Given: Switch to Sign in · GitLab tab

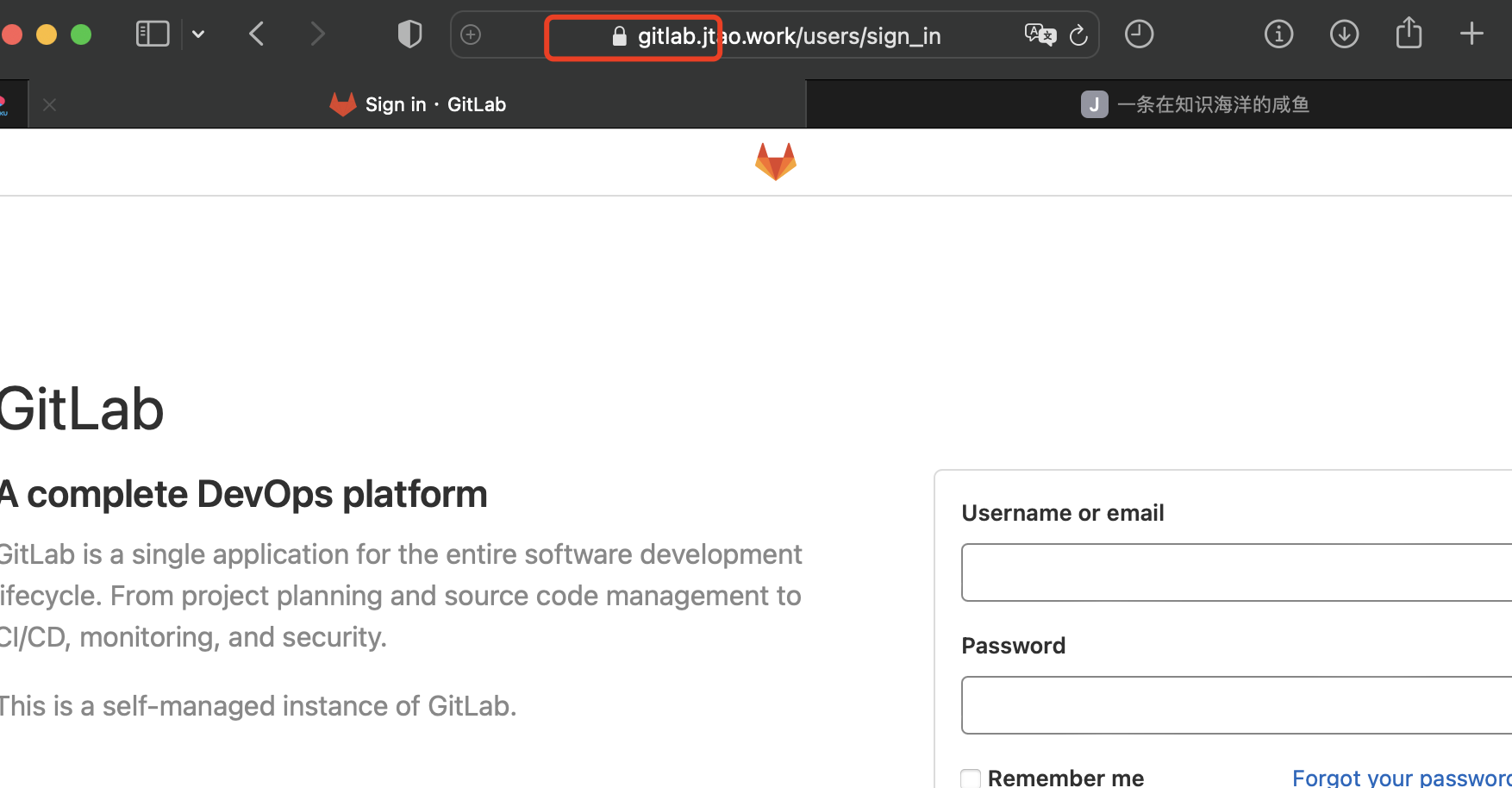Looking at the screenshot, I should click(x=418, y=104).
